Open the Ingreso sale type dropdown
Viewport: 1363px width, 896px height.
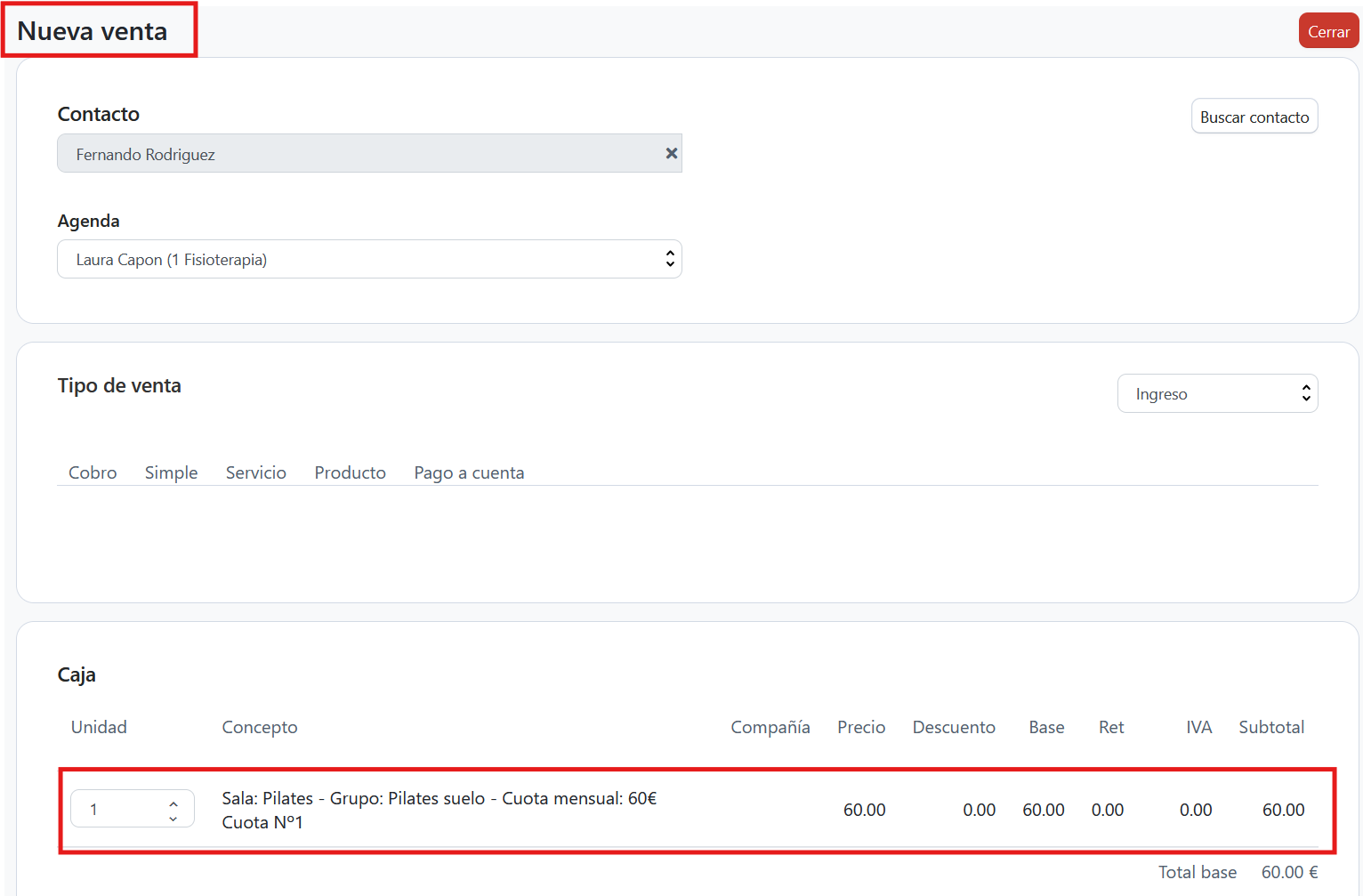point(1217,393)
